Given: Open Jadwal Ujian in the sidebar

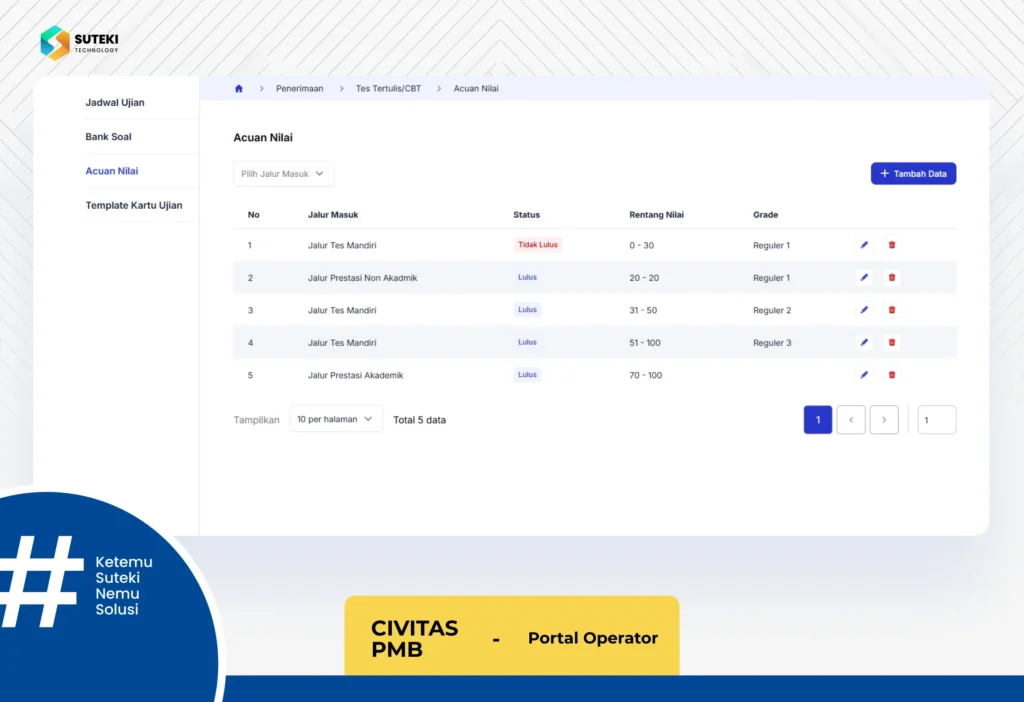Looking at the screenshot, I should pyautogui.click(x=115, y=103).
